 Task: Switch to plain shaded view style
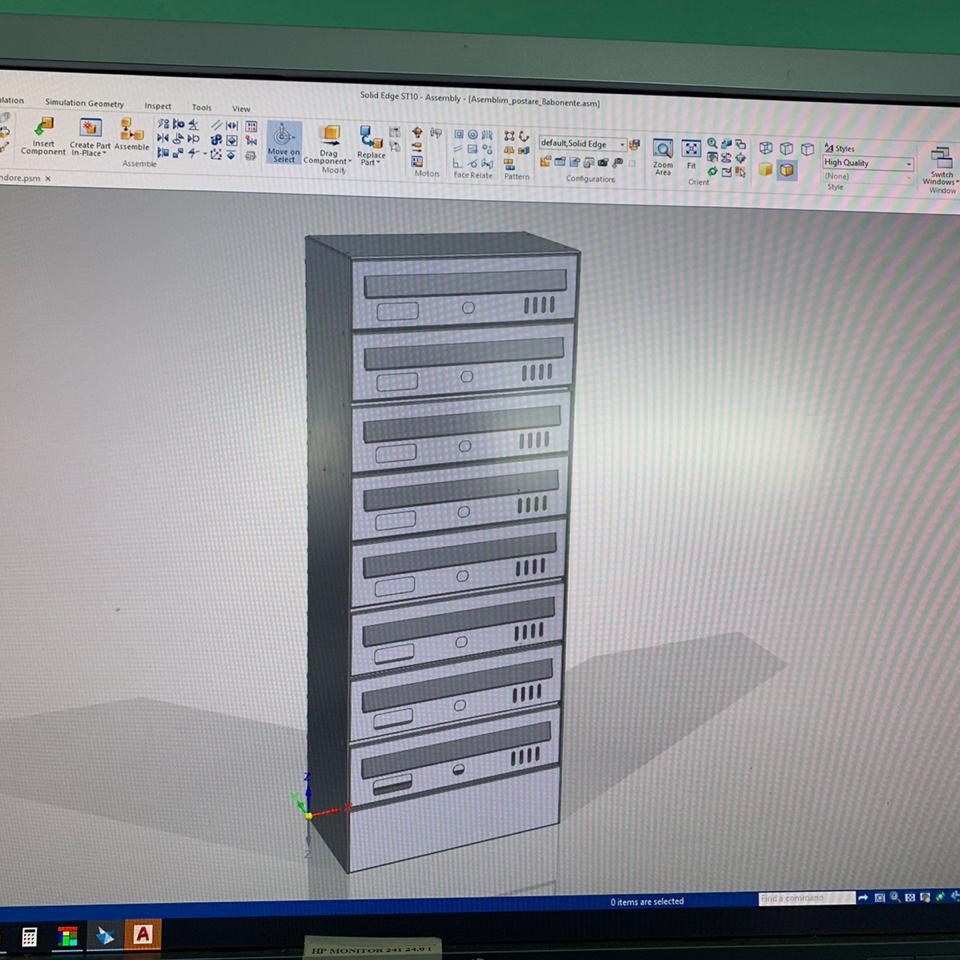pos(765,170)
